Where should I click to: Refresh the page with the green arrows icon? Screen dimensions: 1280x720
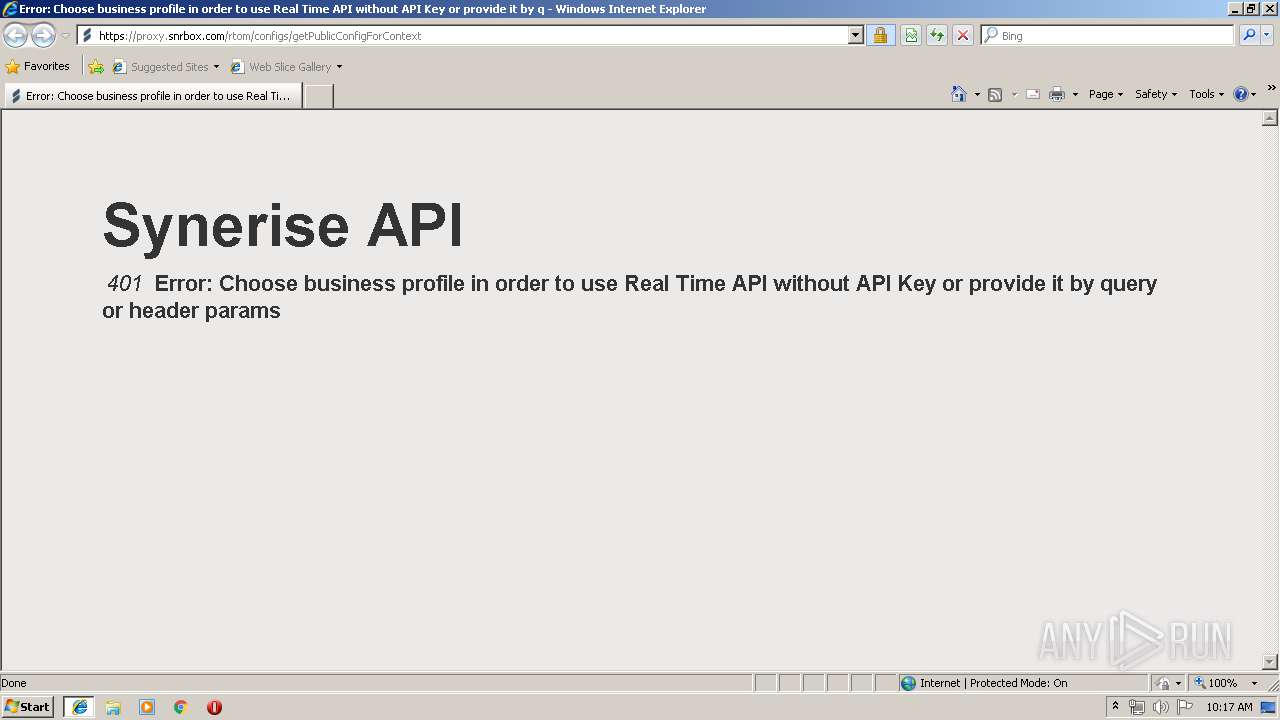[x=937, y=35]
